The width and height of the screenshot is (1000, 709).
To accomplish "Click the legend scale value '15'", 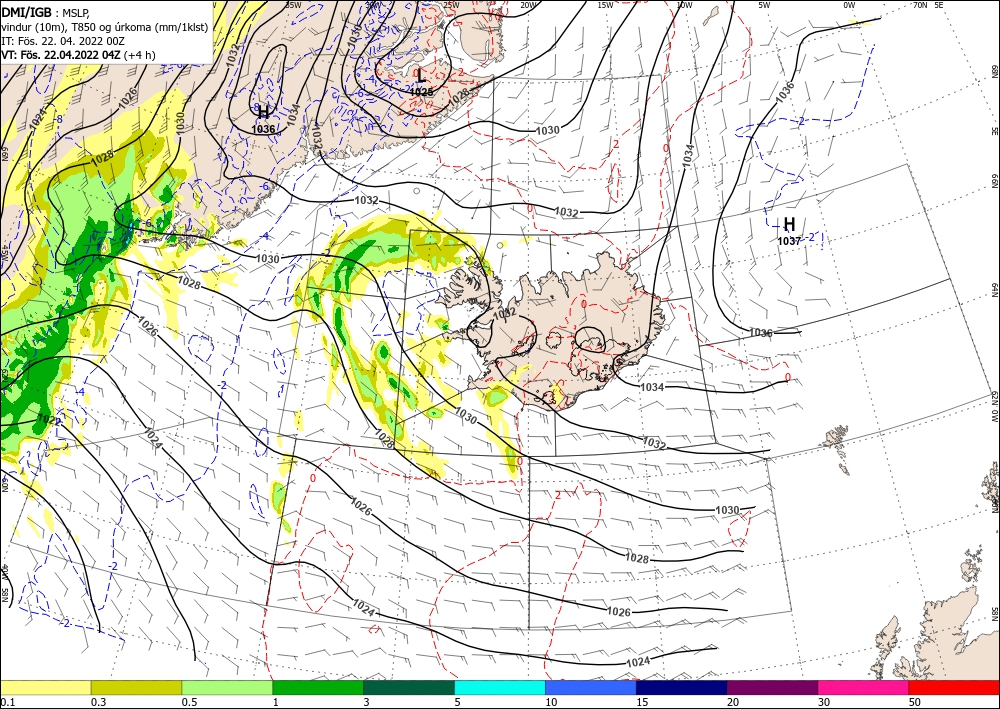I will 642,702.
